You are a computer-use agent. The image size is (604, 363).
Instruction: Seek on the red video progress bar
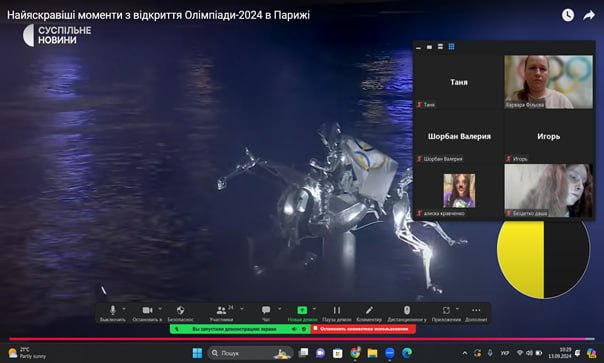pyautogui.click(x=302, y=339)
